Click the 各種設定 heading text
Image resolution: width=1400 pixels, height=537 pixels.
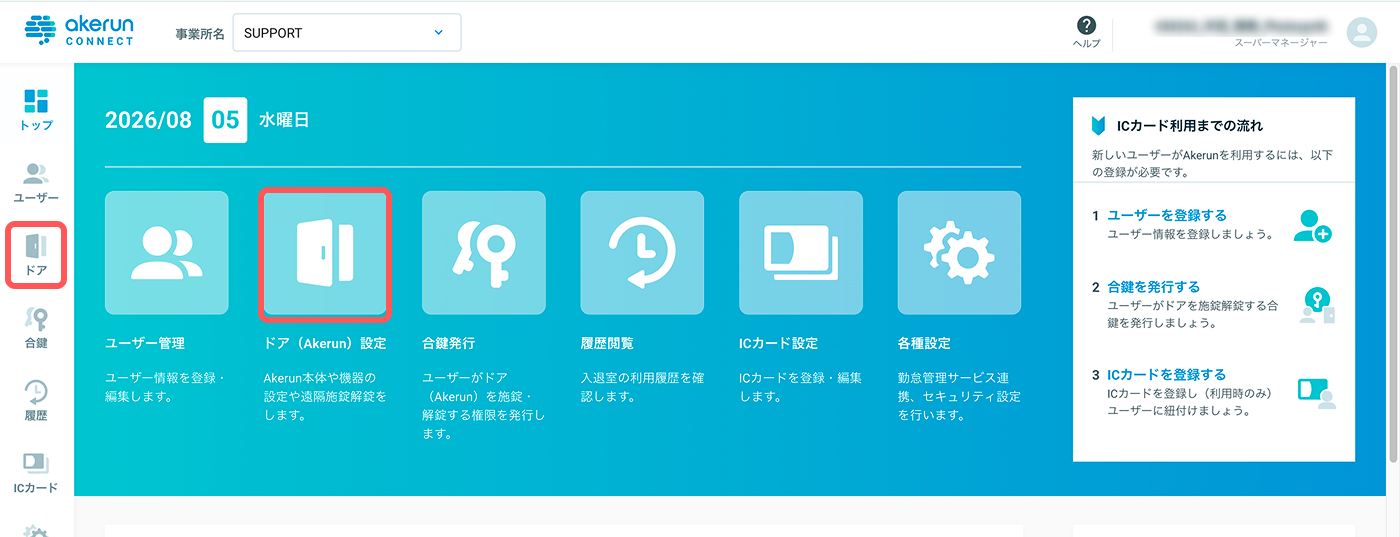(924, 343)
